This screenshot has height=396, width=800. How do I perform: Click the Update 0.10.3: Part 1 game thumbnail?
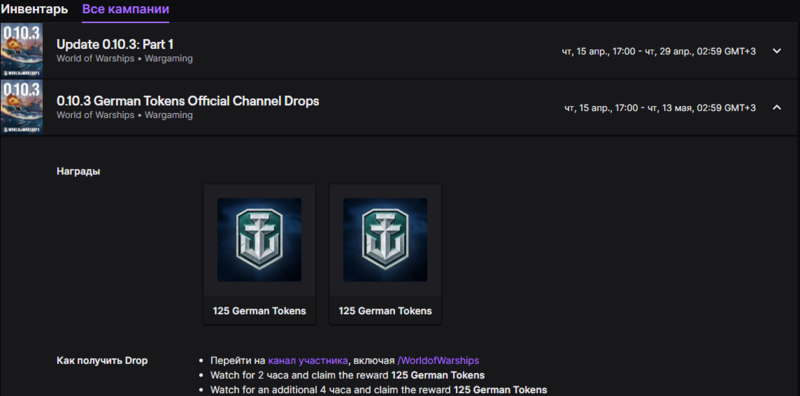click(21, 50)
